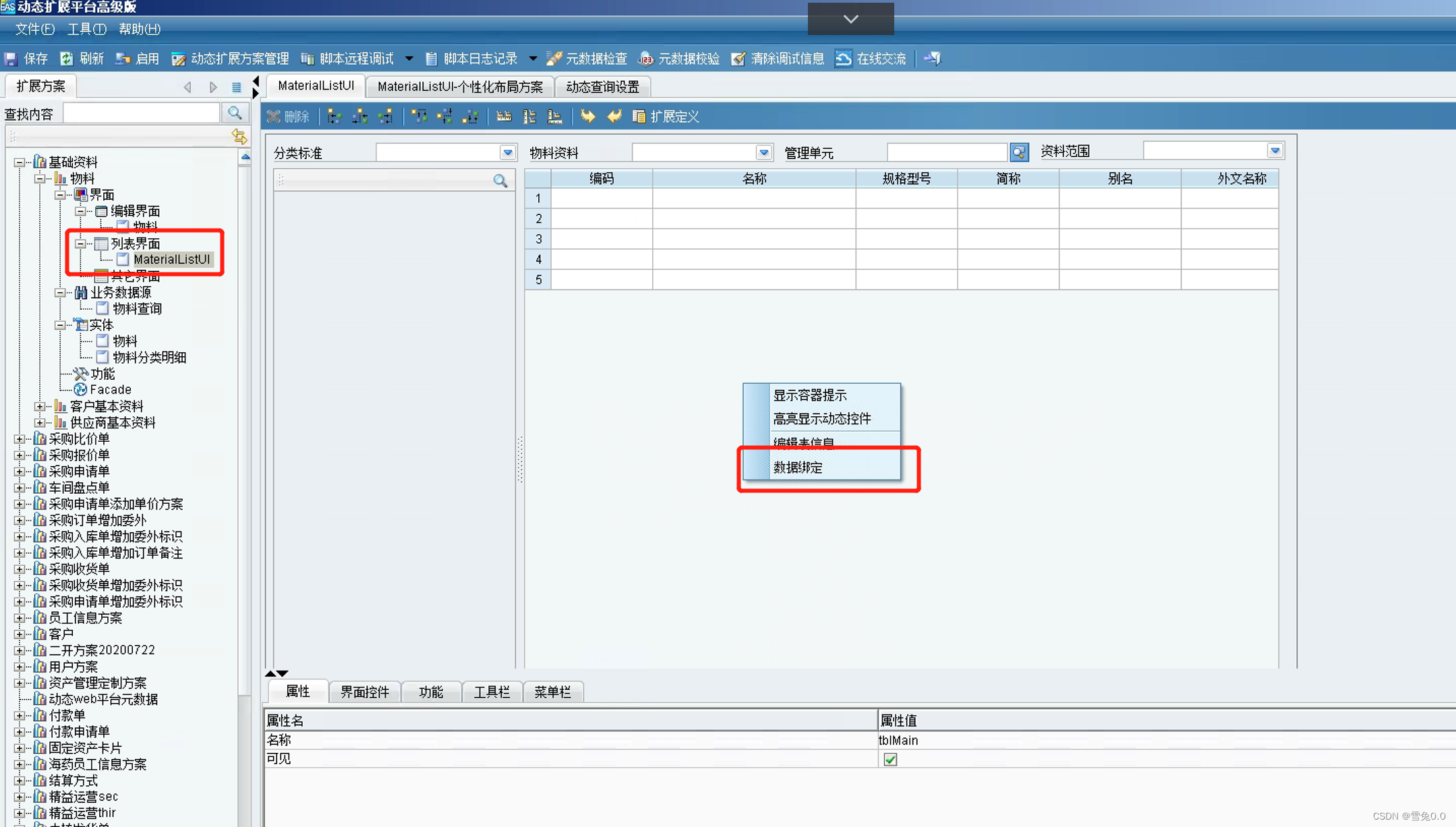
Task: Click the 刷新 refresh icon
Action: click(x=67, y=59)
